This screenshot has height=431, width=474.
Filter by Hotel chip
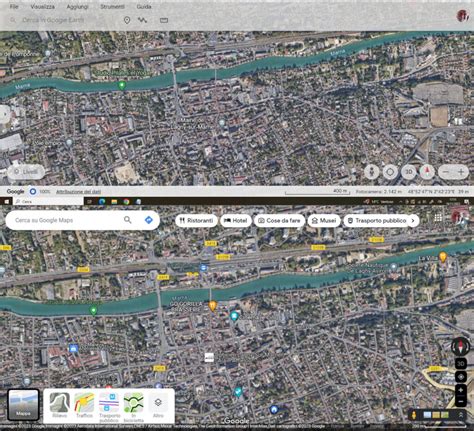click(x=236, y=221)
